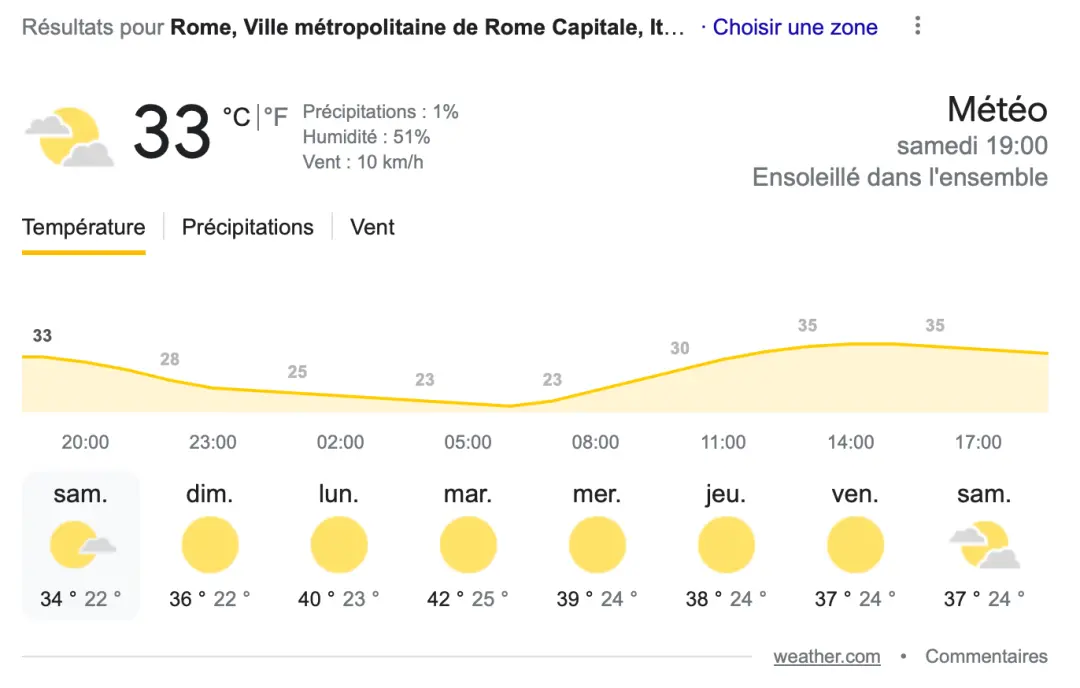
Task: Select today's forecast card labeled sam.
Action: click(80, 545)
